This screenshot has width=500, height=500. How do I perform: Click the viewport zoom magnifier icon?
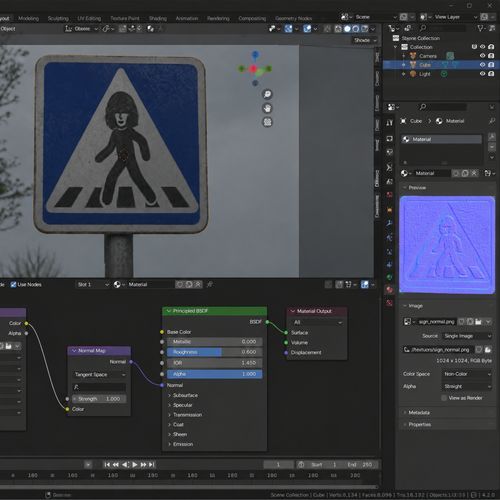[267, 94]
